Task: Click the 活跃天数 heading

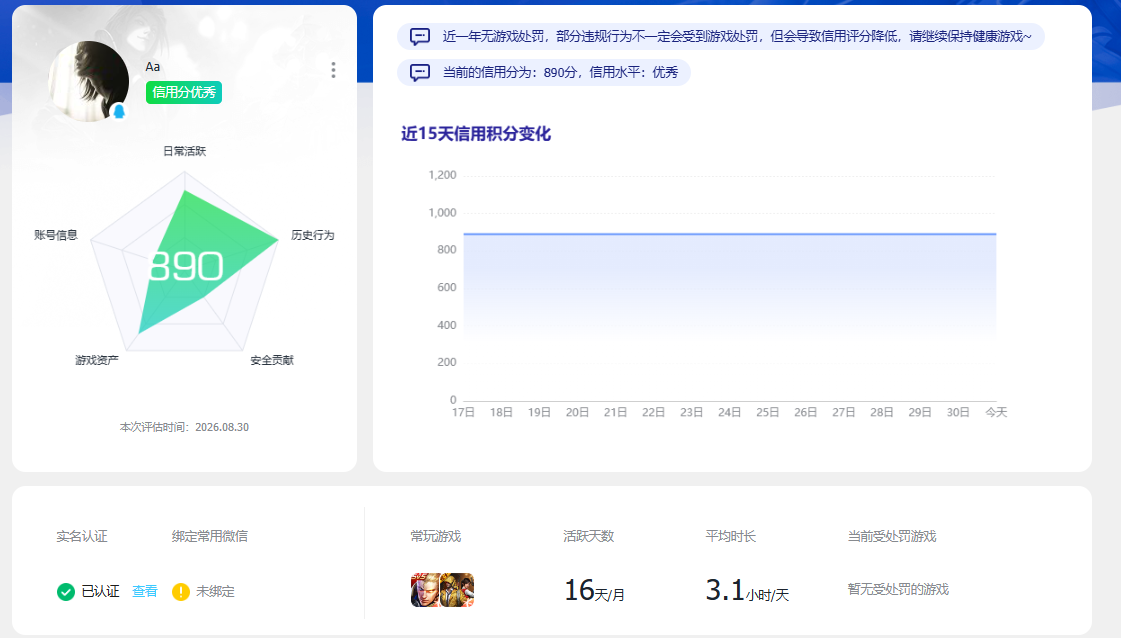Action: (588, 536)
